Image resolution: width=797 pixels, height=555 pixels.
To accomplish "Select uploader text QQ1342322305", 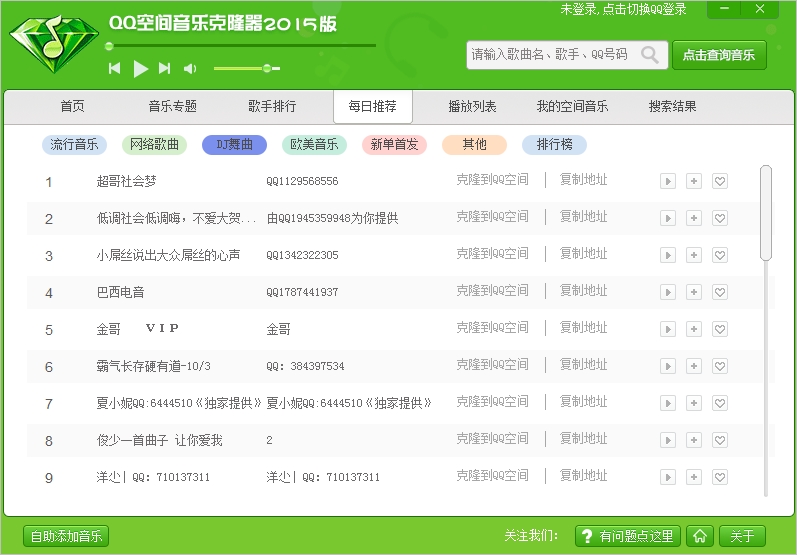I will (x=302, y=255).
